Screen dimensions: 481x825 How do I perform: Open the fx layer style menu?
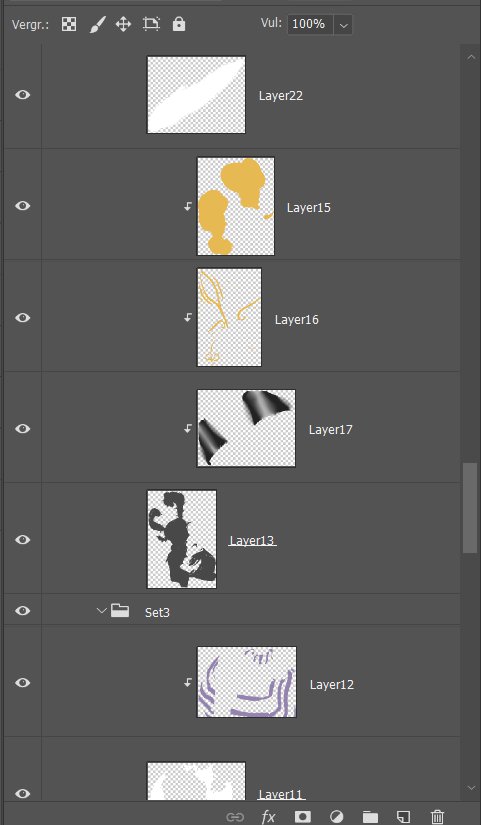tap(268, 817)
